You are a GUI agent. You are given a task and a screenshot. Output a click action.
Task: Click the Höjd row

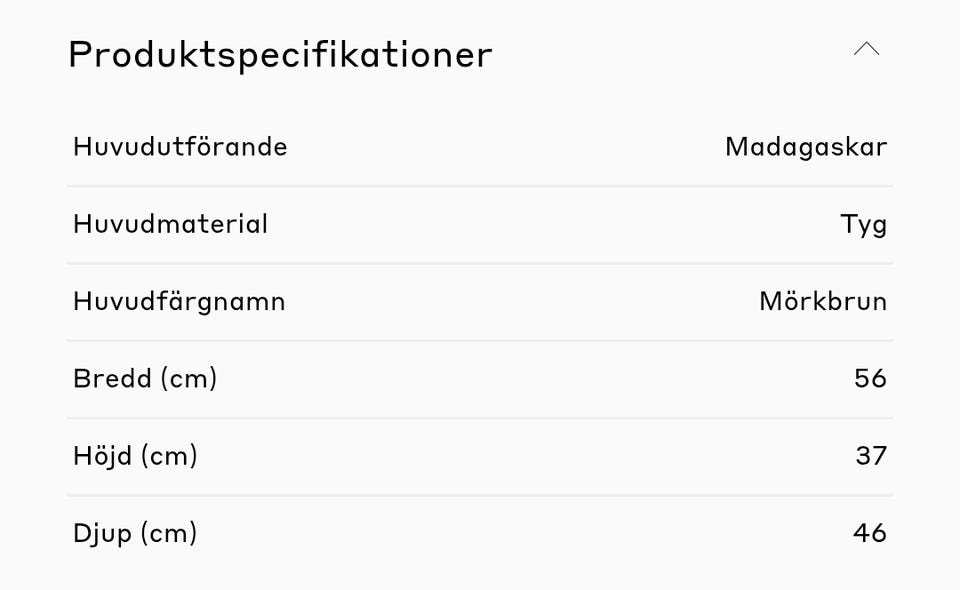point(480,456)
